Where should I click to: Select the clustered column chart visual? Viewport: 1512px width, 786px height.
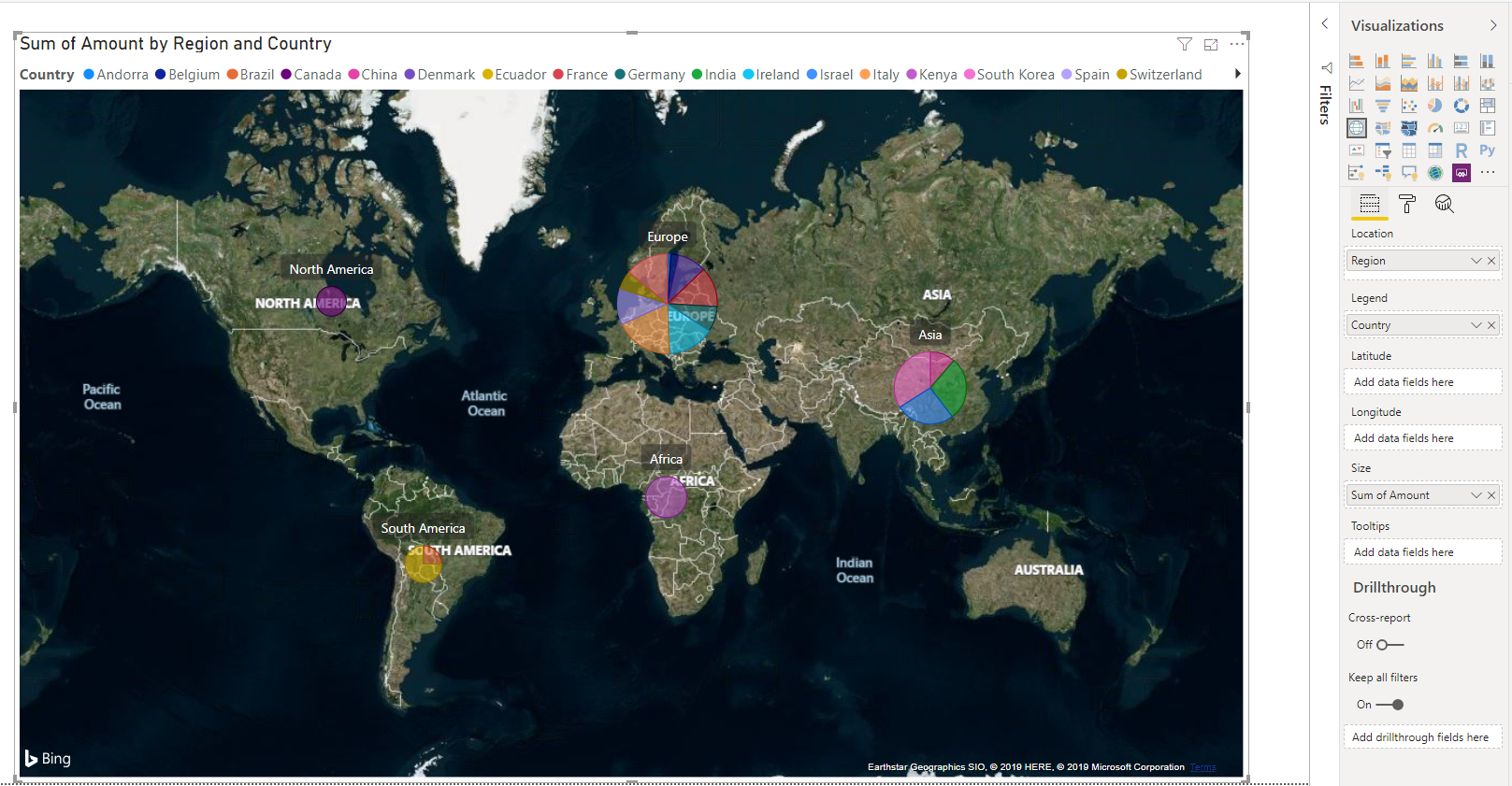click(x=1435, y=61)
